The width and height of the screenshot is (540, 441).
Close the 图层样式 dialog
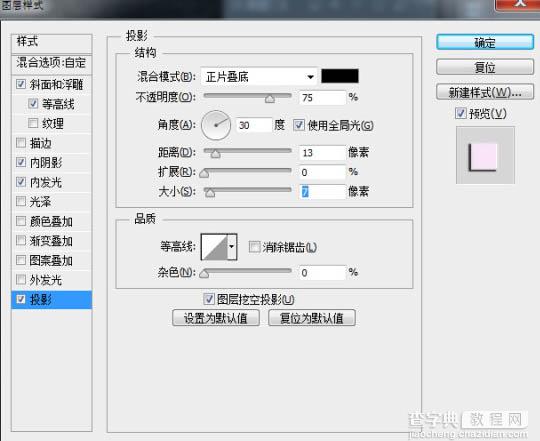[x=518, y=4]
